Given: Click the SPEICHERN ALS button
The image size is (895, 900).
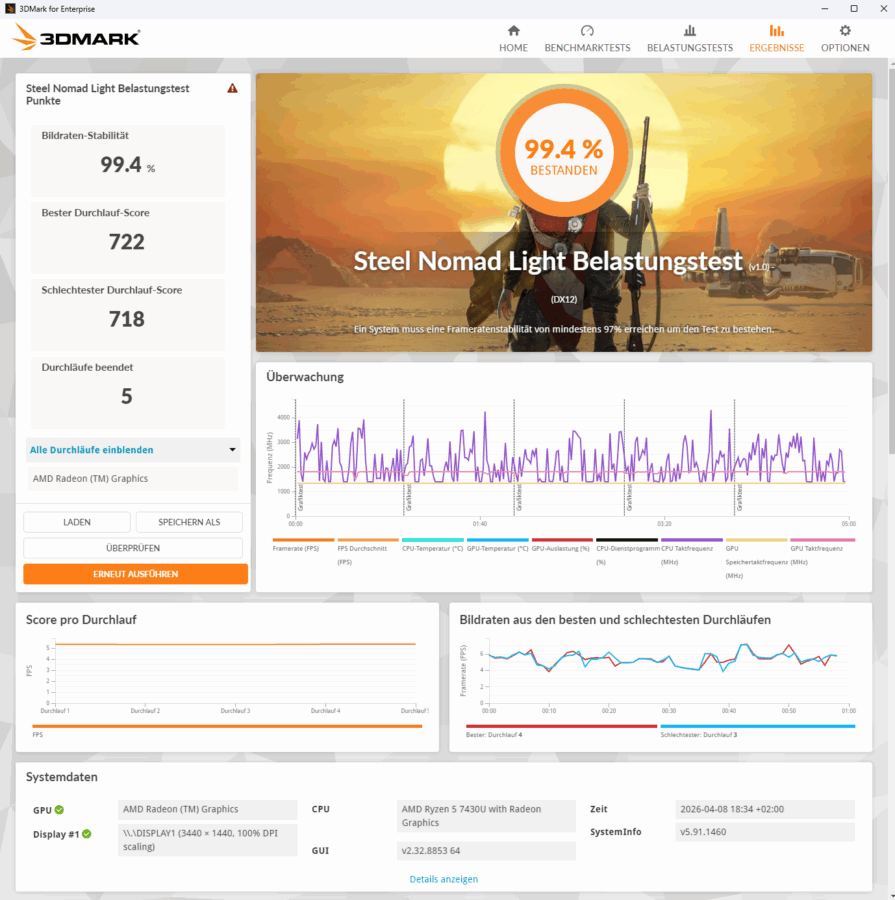Looking at the screenshot, I should pos(189,522).
